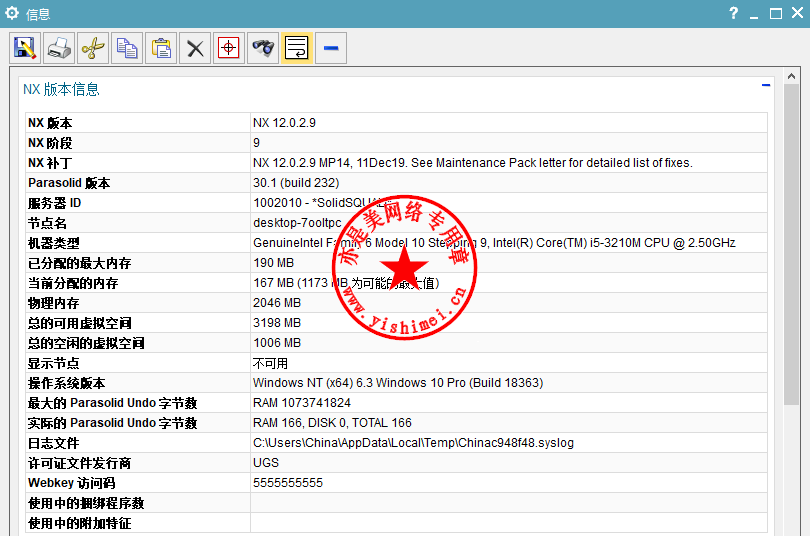Click the RAM 166, DISK 0 value
810x536 pixels.
332,423
